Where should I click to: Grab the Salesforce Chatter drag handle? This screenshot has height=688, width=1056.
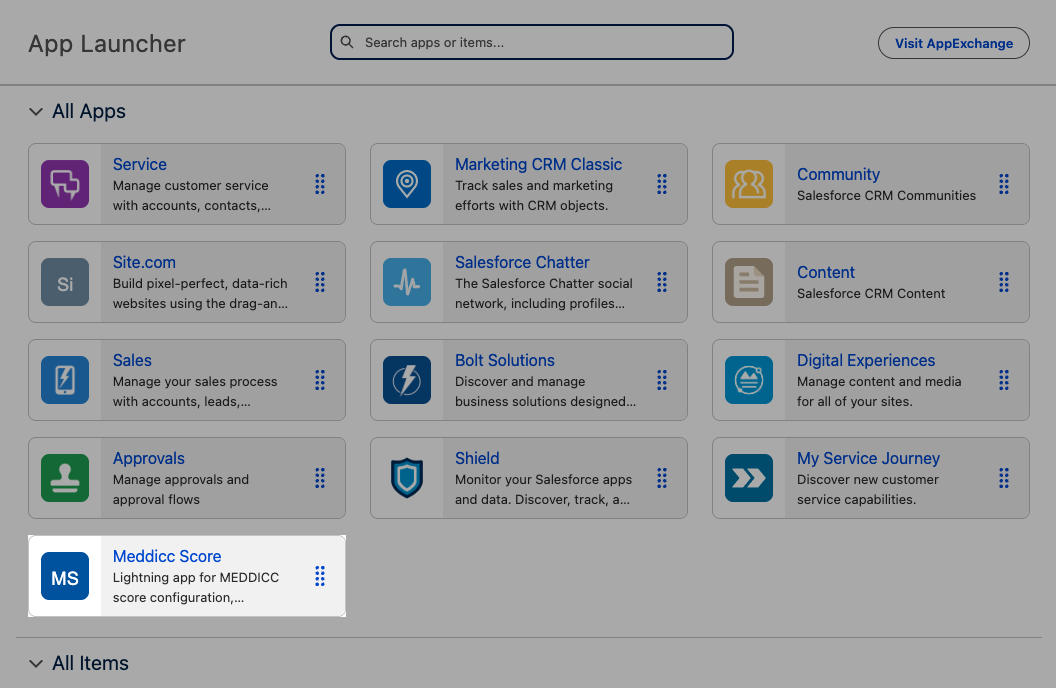(x=662, y=282)
